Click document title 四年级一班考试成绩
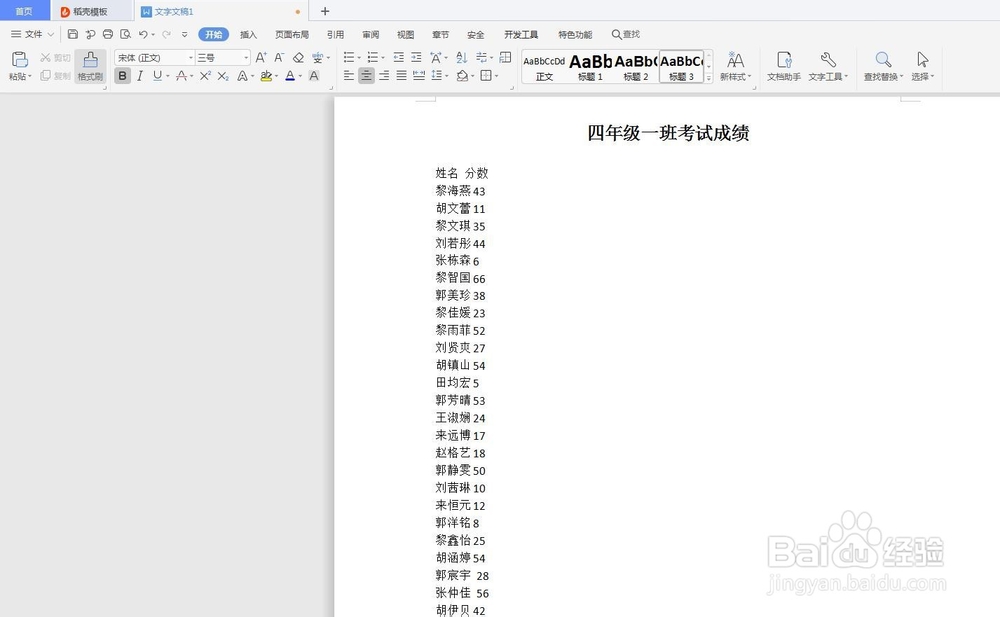Viewport: 1000px width, 617px height. click(x=668, y=133)
